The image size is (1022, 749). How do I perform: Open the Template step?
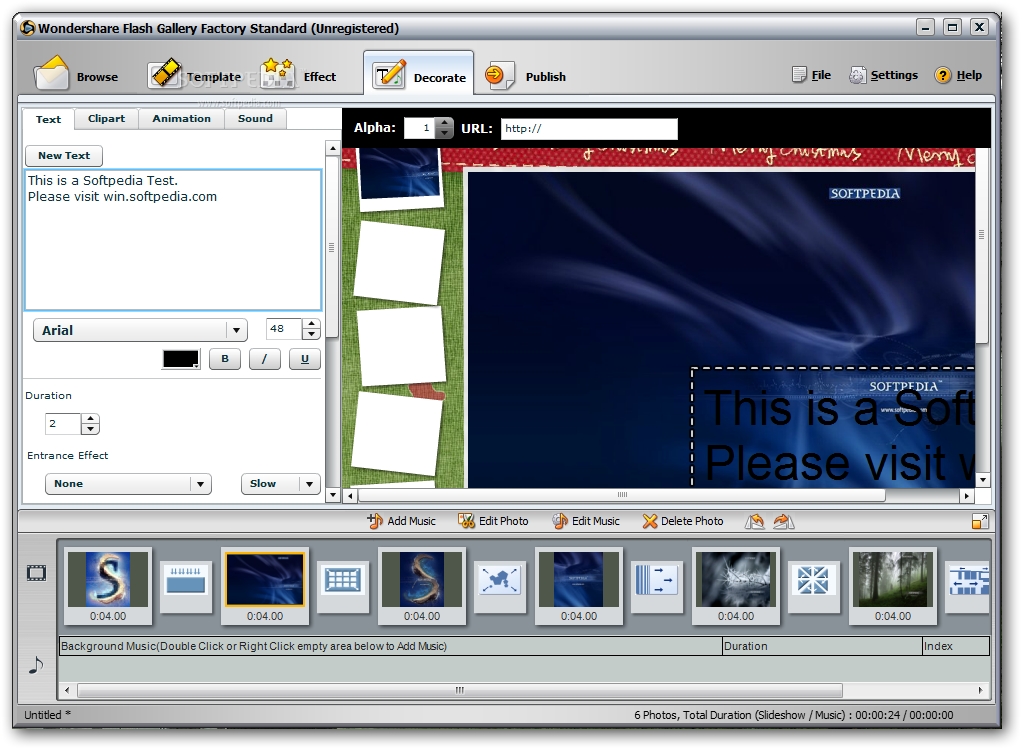(196, 76)
